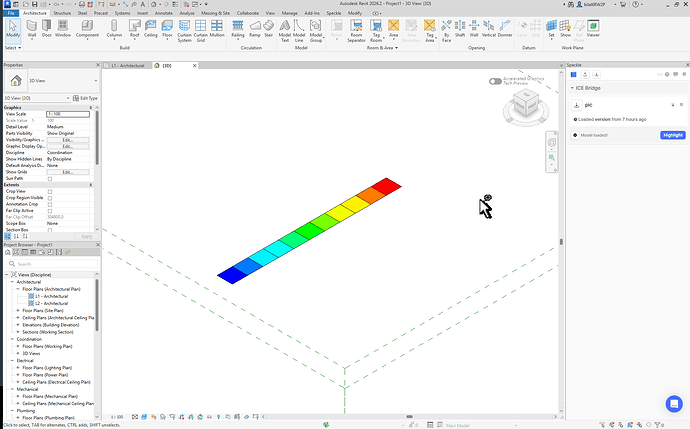Select the Railing tool
The width and height of the screenshot is (690, 429).
pyautogui.click(x=238, y=29)
